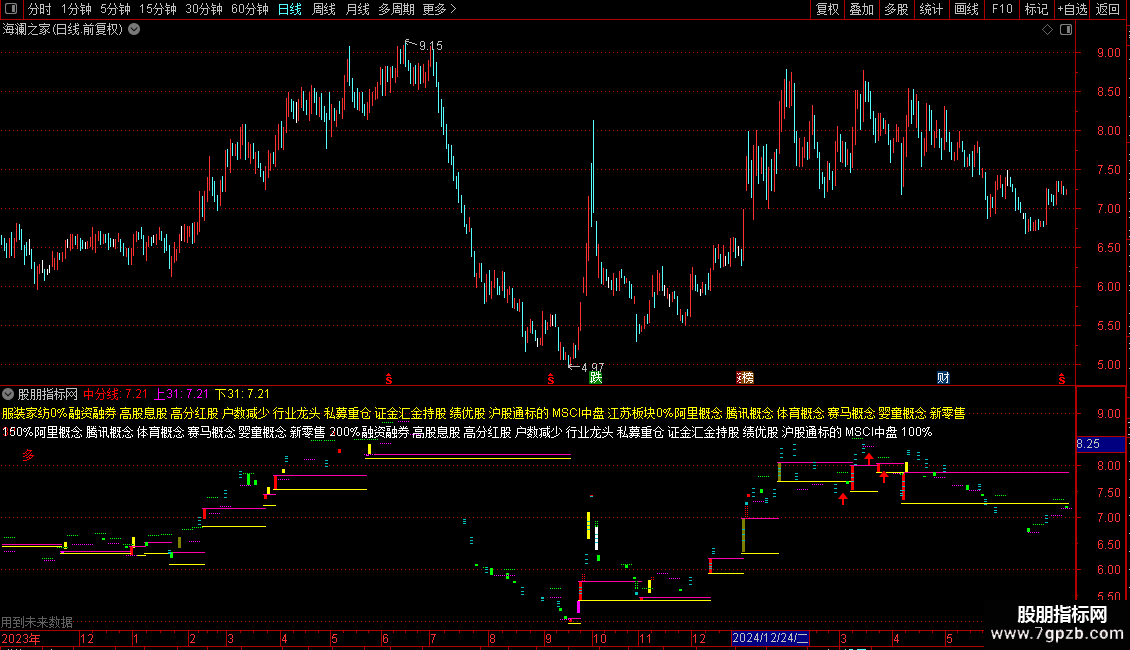Switch to 分时 intraday view

(x=40, y=9)
